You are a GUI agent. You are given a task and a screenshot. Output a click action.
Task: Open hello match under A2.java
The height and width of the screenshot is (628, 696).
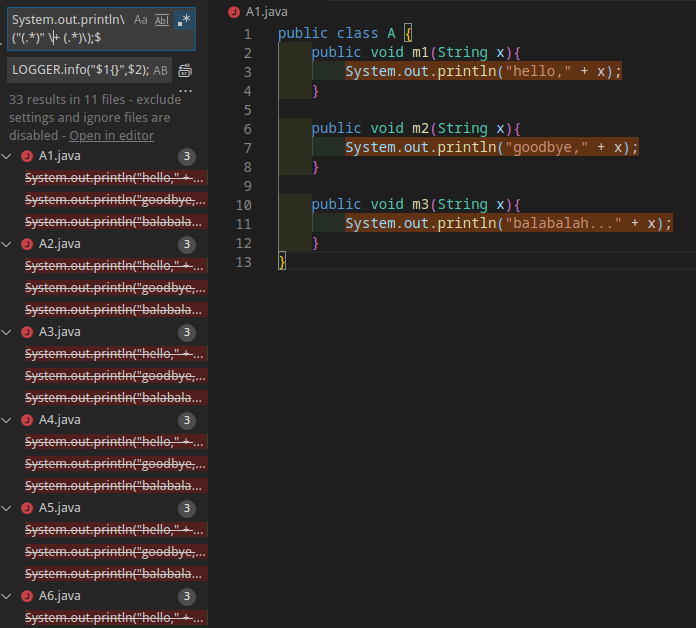coord(116,266)
